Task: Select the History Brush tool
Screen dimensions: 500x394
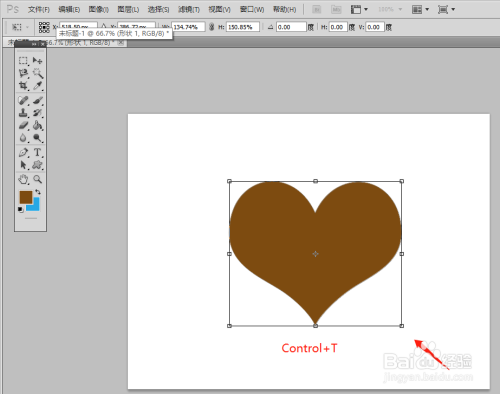Action: point(38,113)
